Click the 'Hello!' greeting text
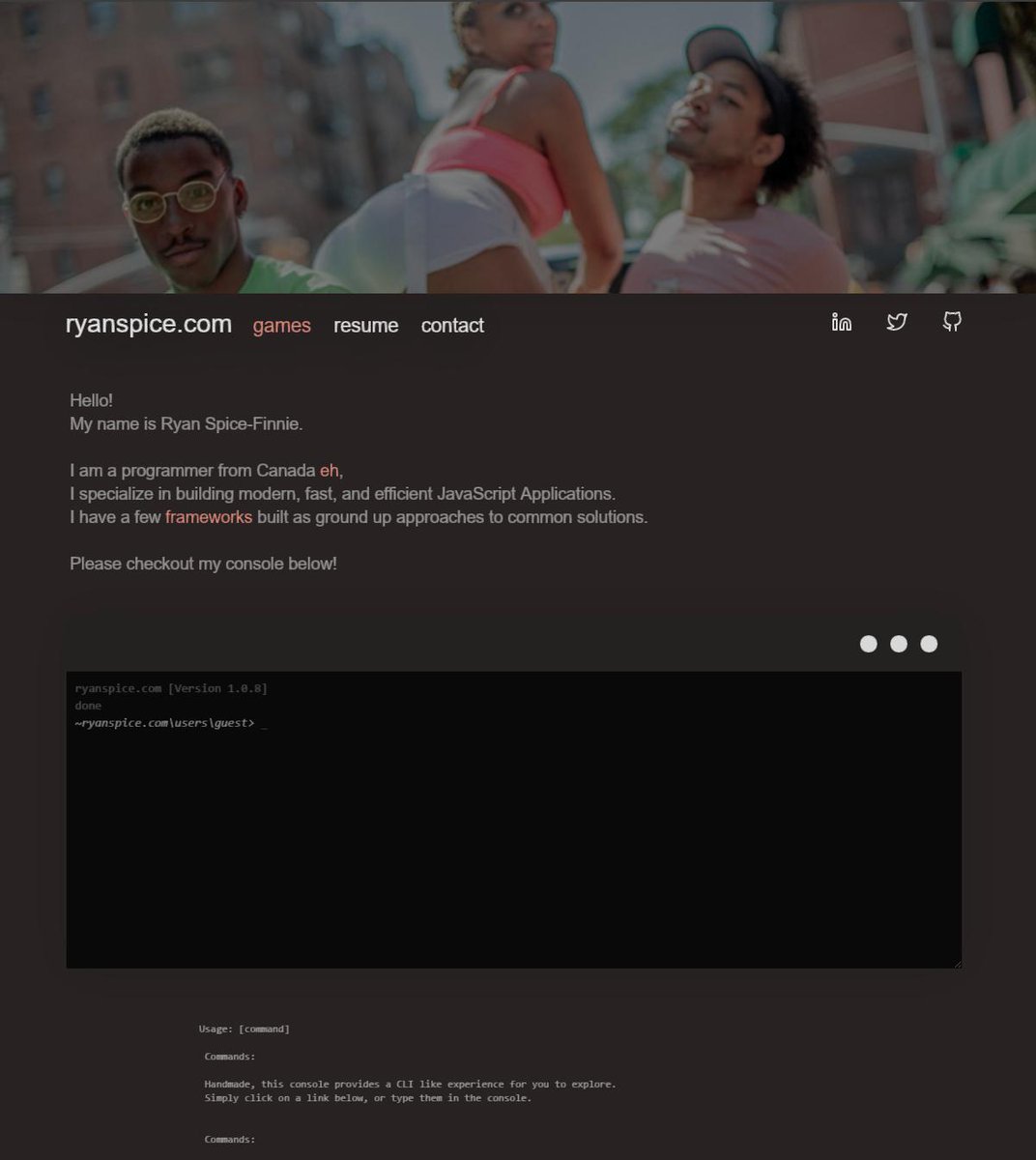This screenshot has width=1036, height=1160. click(92, 400)
